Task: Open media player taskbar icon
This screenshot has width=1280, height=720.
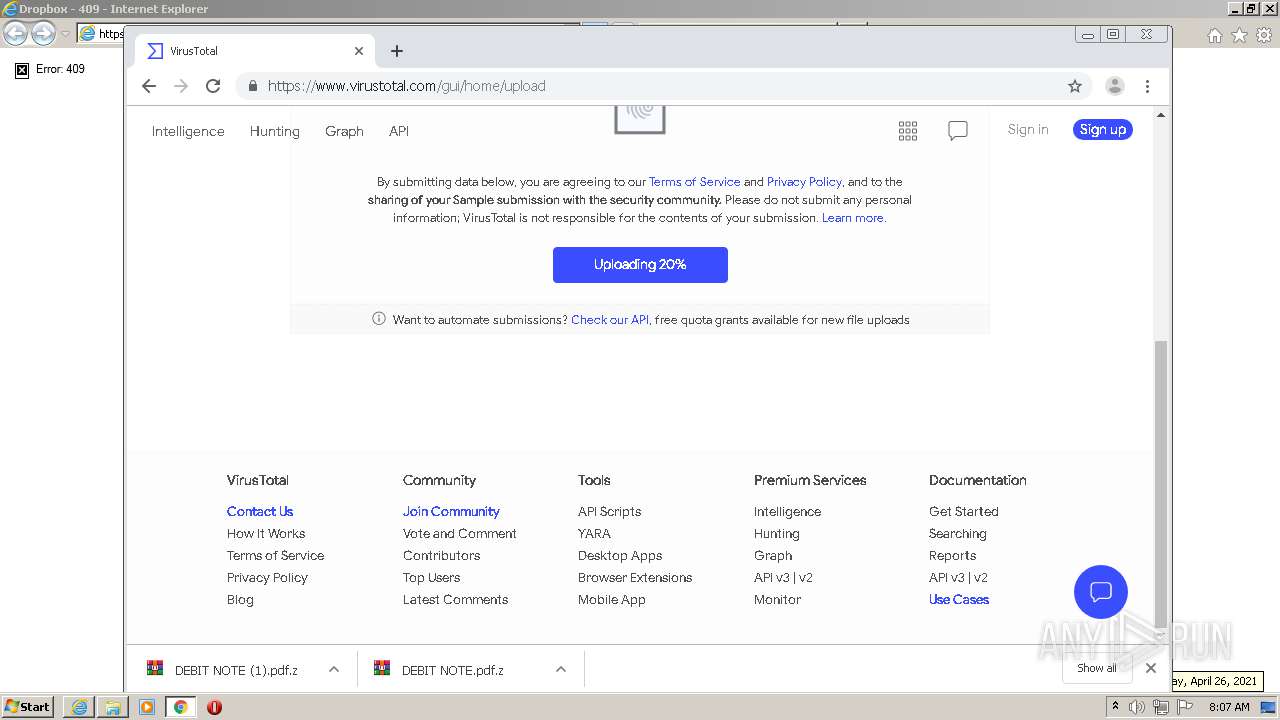Action: coord(147,707)
